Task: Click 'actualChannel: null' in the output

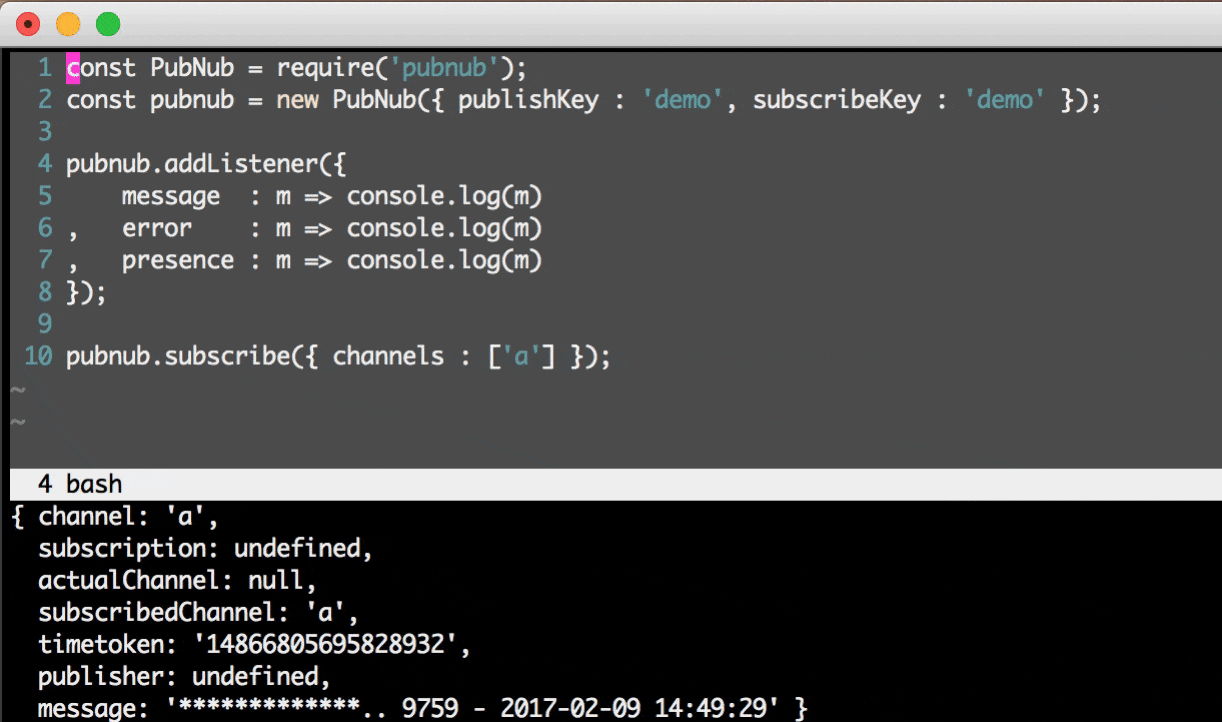Action: click(x=177, y=580)
